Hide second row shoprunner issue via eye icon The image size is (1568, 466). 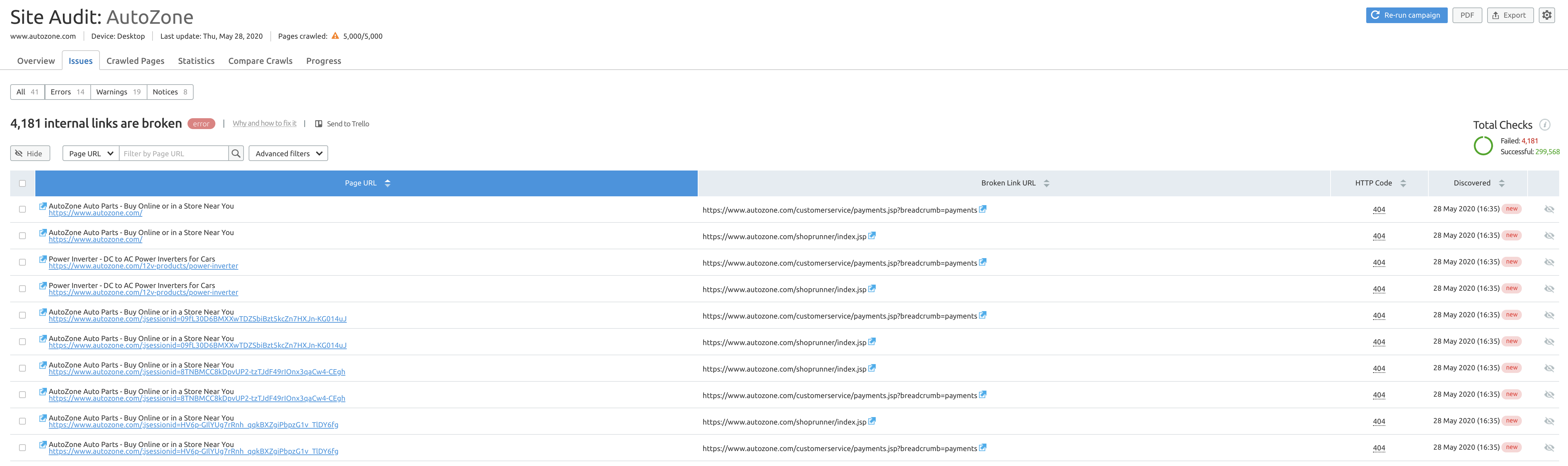pyautogui.click(x=1549, y=235)
